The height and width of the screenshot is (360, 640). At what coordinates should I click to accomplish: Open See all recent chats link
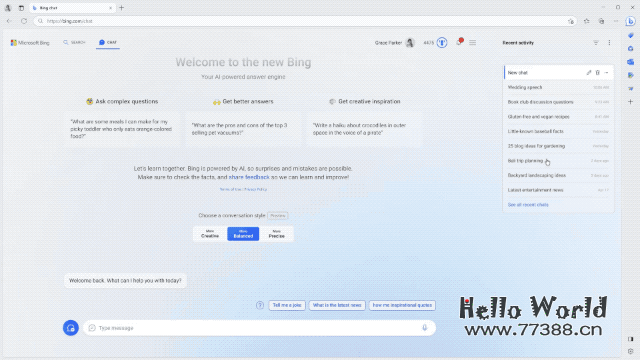pyautogui.click(x=528, y=205)
